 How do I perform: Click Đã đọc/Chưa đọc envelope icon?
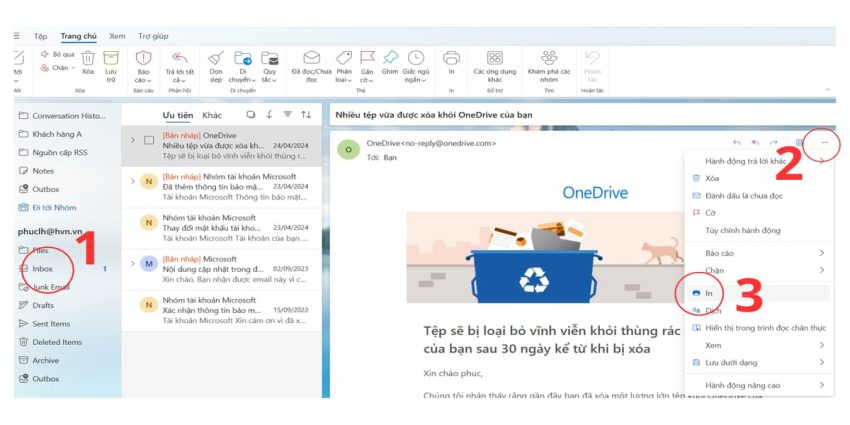pyautogui.click(x=311, y=57)
